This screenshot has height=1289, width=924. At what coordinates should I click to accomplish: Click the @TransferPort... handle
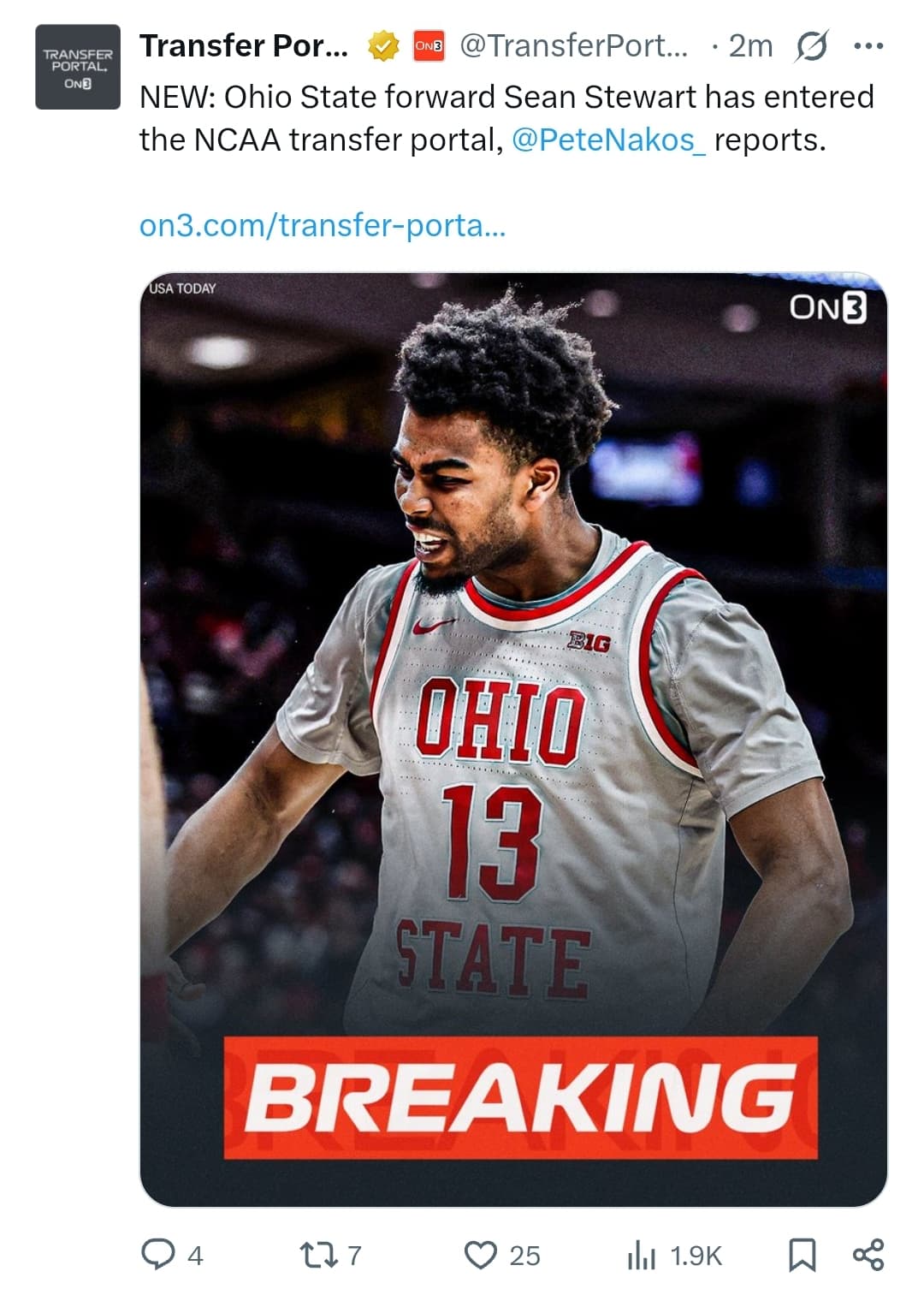[573, 46]
